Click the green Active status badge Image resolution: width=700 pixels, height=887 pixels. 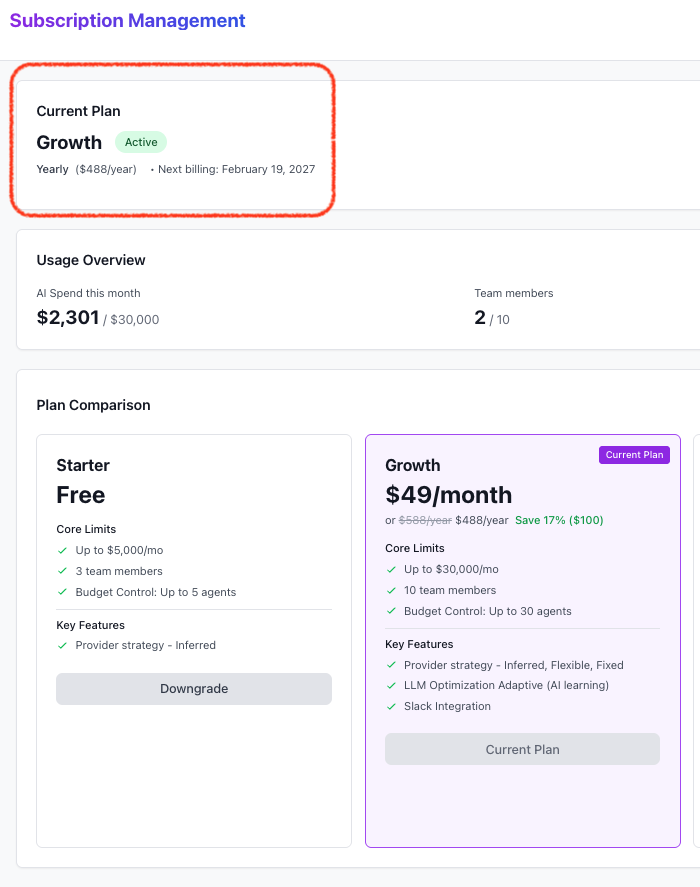141,142
